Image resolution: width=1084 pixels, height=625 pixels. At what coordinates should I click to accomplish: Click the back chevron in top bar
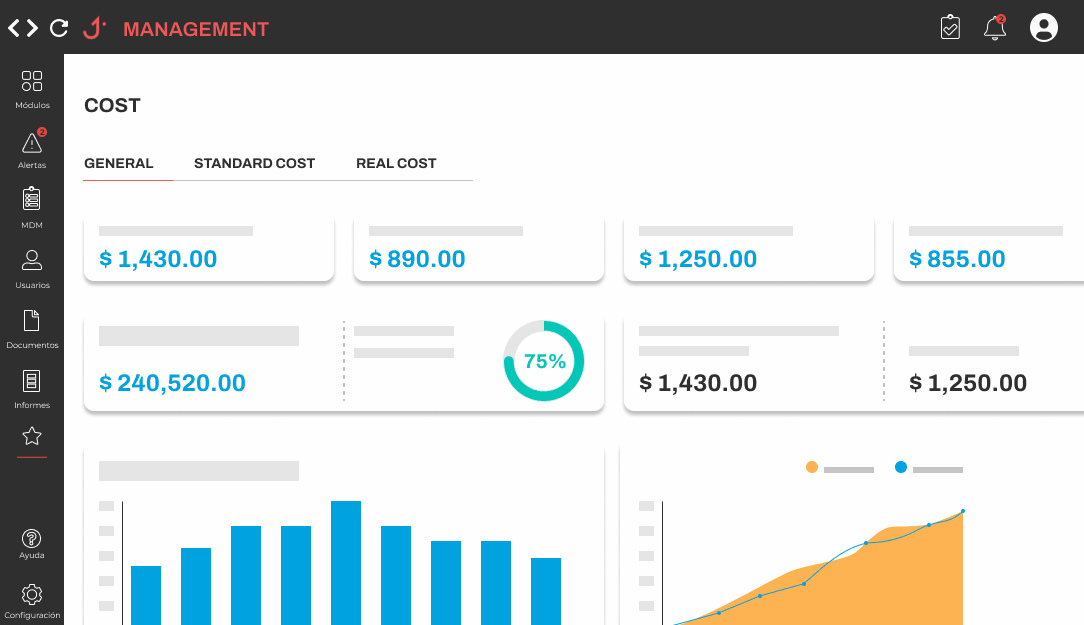[x=14, y=28]
